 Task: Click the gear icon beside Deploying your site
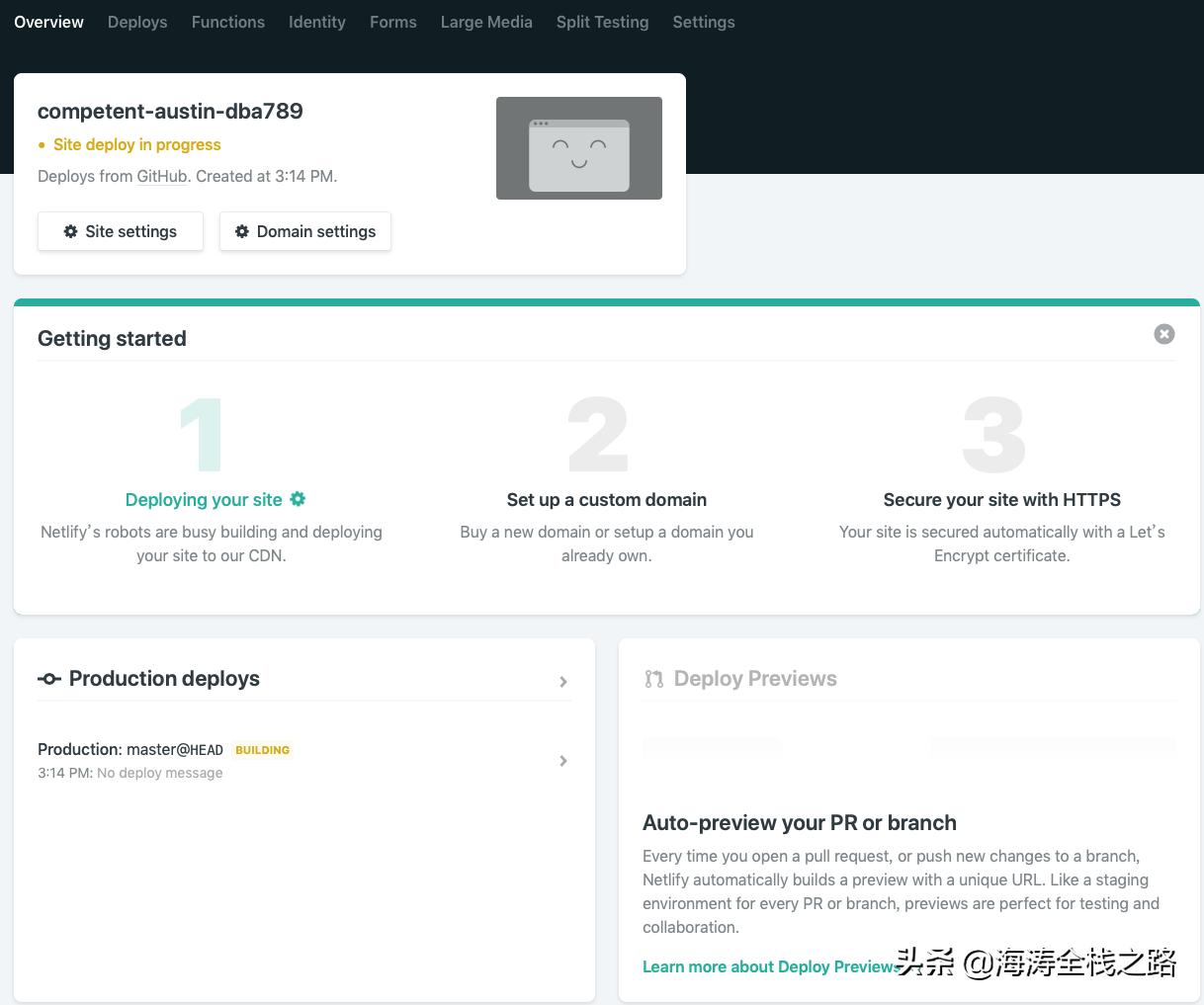297,499
